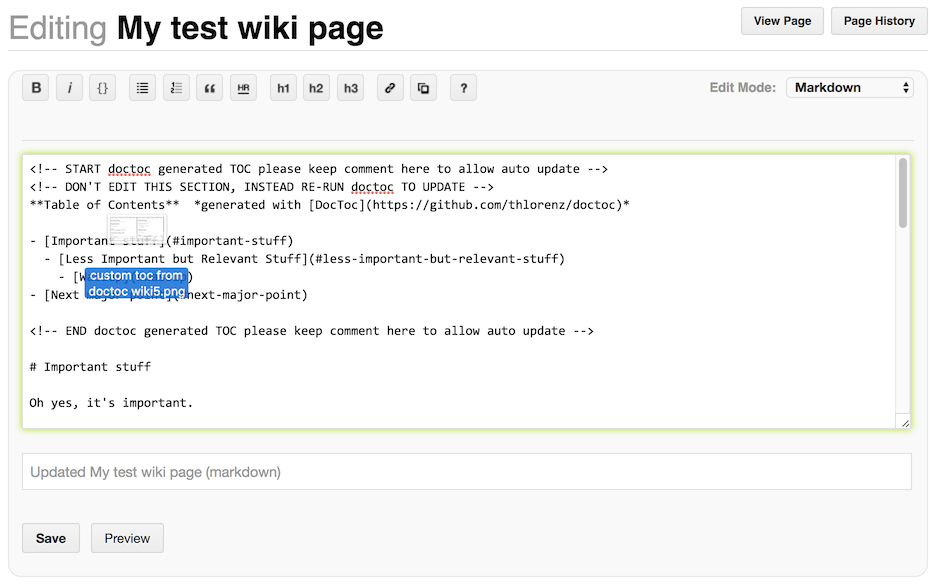Open the help question mark button
Viewport: 935px width, 584px height.
pos(463,88)
